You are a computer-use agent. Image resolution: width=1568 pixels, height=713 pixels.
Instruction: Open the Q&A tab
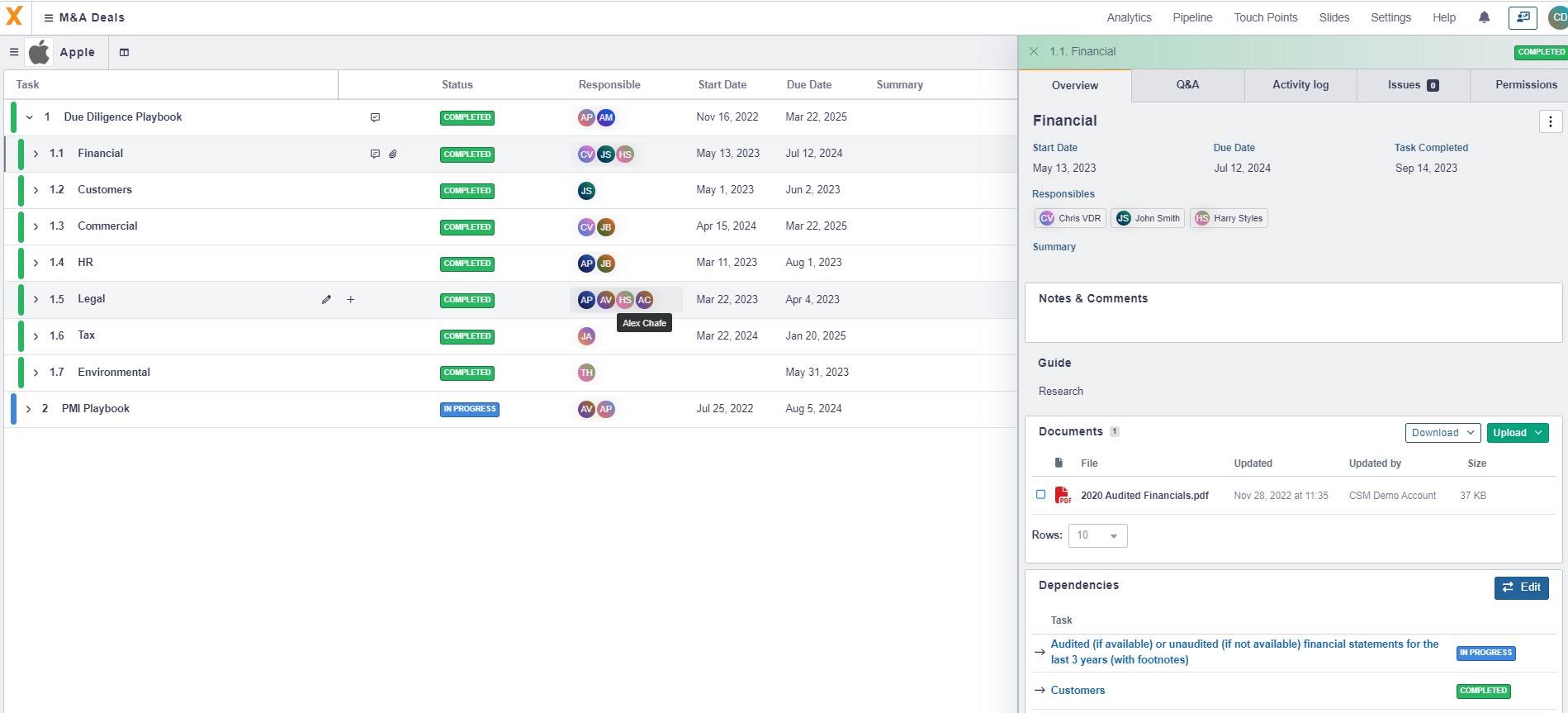1187,85
